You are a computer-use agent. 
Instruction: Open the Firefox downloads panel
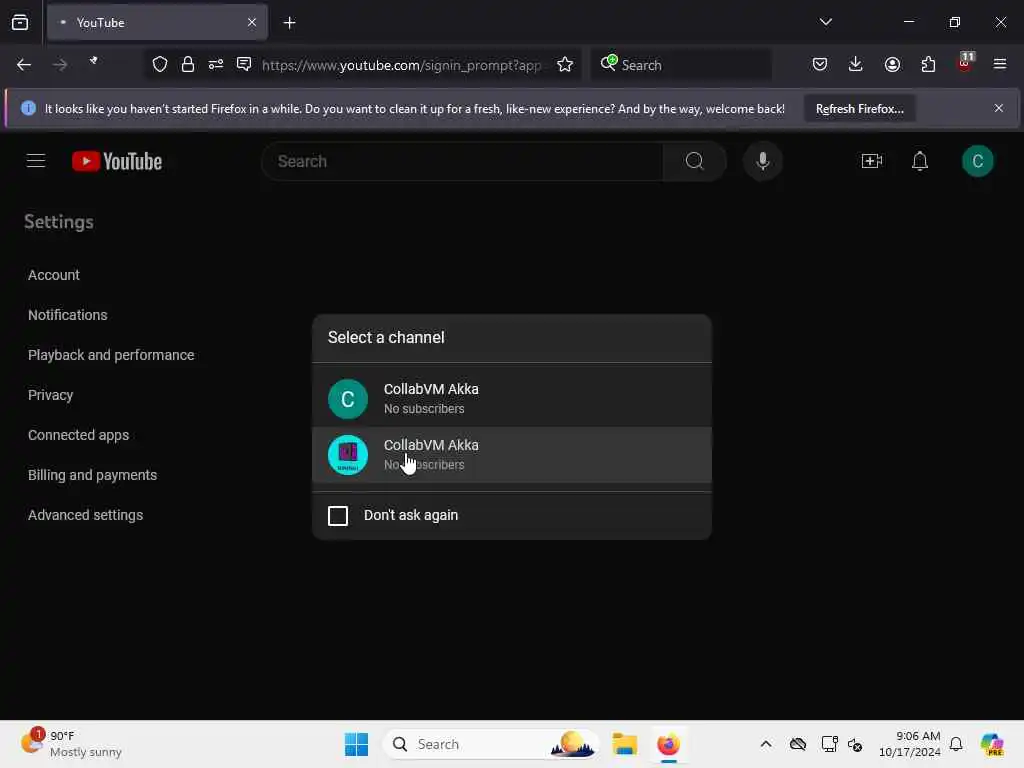[x=856, y=64]
